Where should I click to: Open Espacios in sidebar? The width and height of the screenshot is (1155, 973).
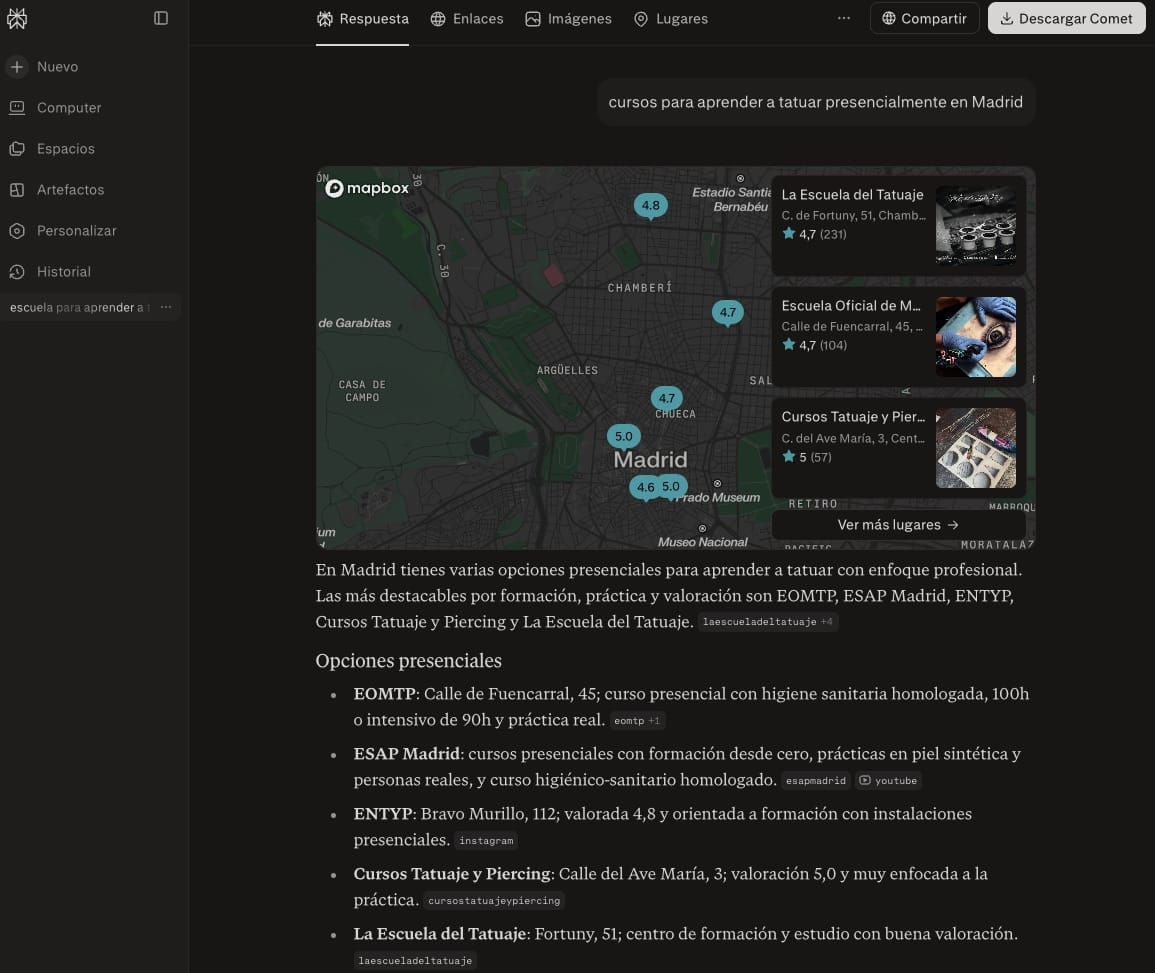tap(52, 149)
